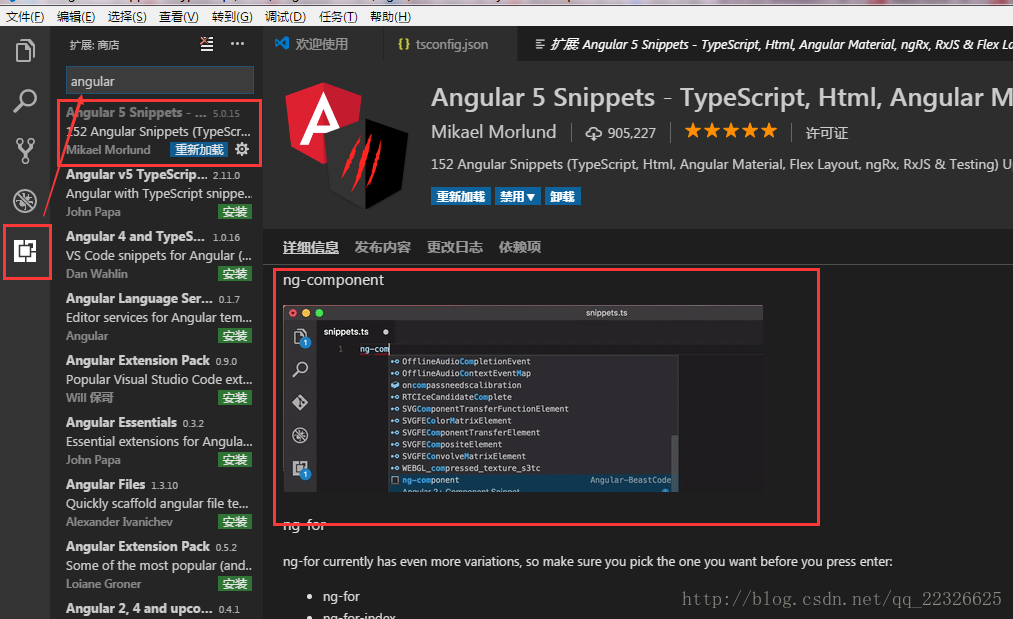Open the 调试(D) menu
The width and height of the screenshot is (1013, 619).
tap(285, 17)
